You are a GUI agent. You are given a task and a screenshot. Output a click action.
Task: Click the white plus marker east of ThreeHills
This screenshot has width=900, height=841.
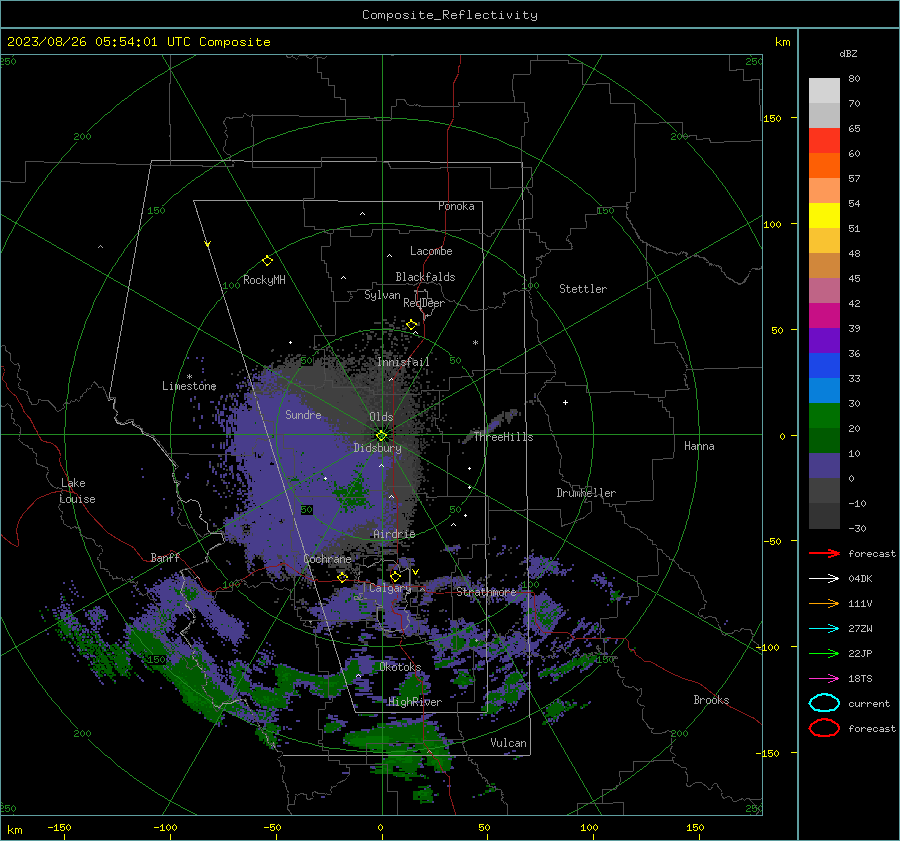(565, 402)
